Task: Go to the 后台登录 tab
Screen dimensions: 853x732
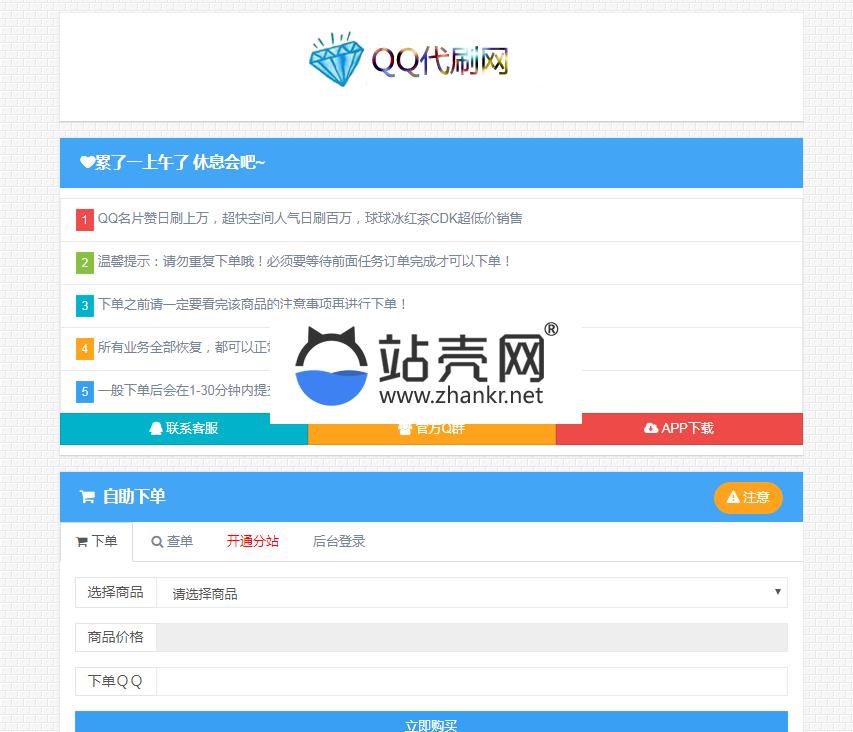Action: [x=339, y=542]
